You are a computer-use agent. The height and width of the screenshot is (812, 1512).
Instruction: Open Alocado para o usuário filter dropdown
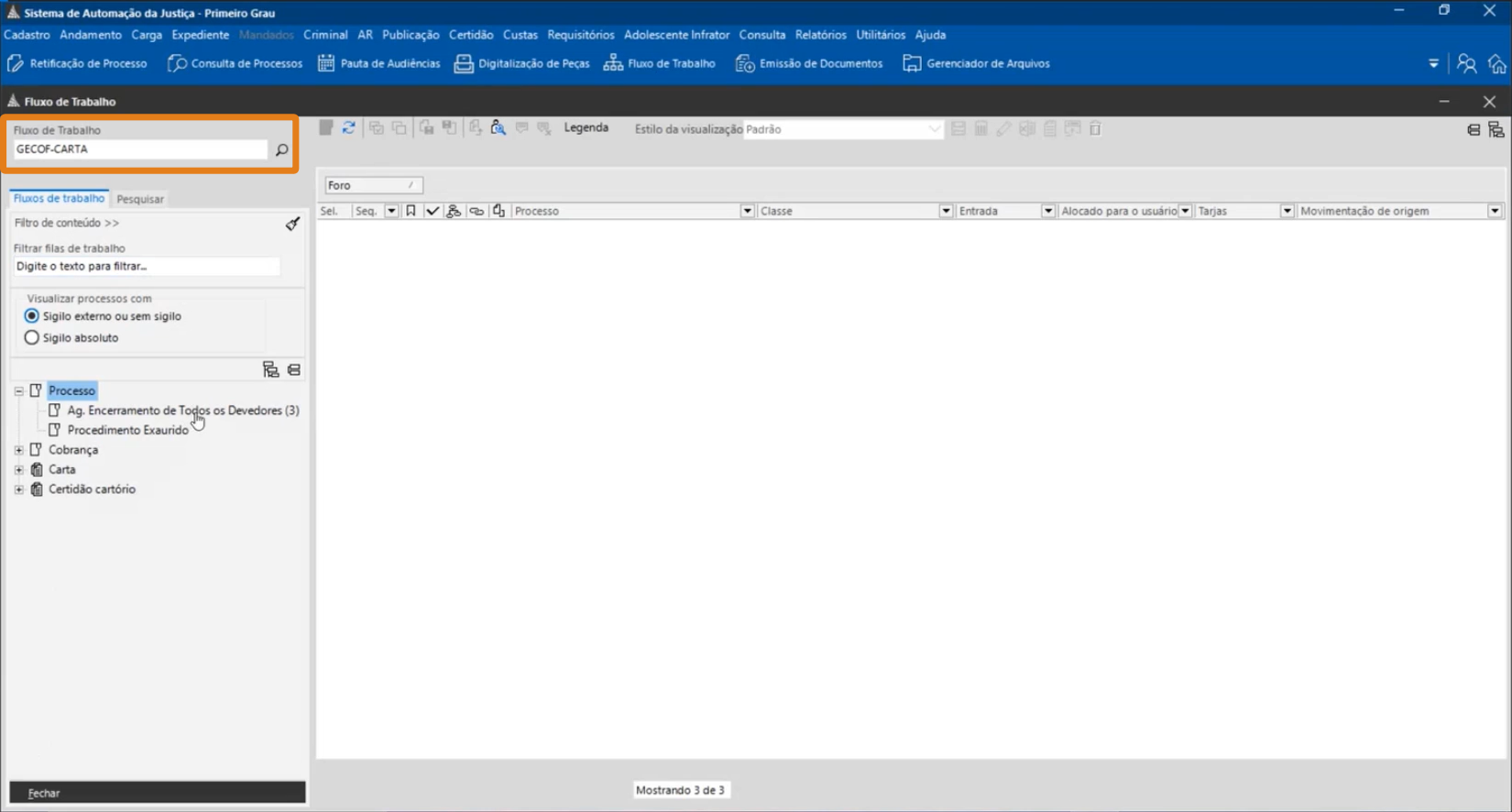[x=1185, y=211]
